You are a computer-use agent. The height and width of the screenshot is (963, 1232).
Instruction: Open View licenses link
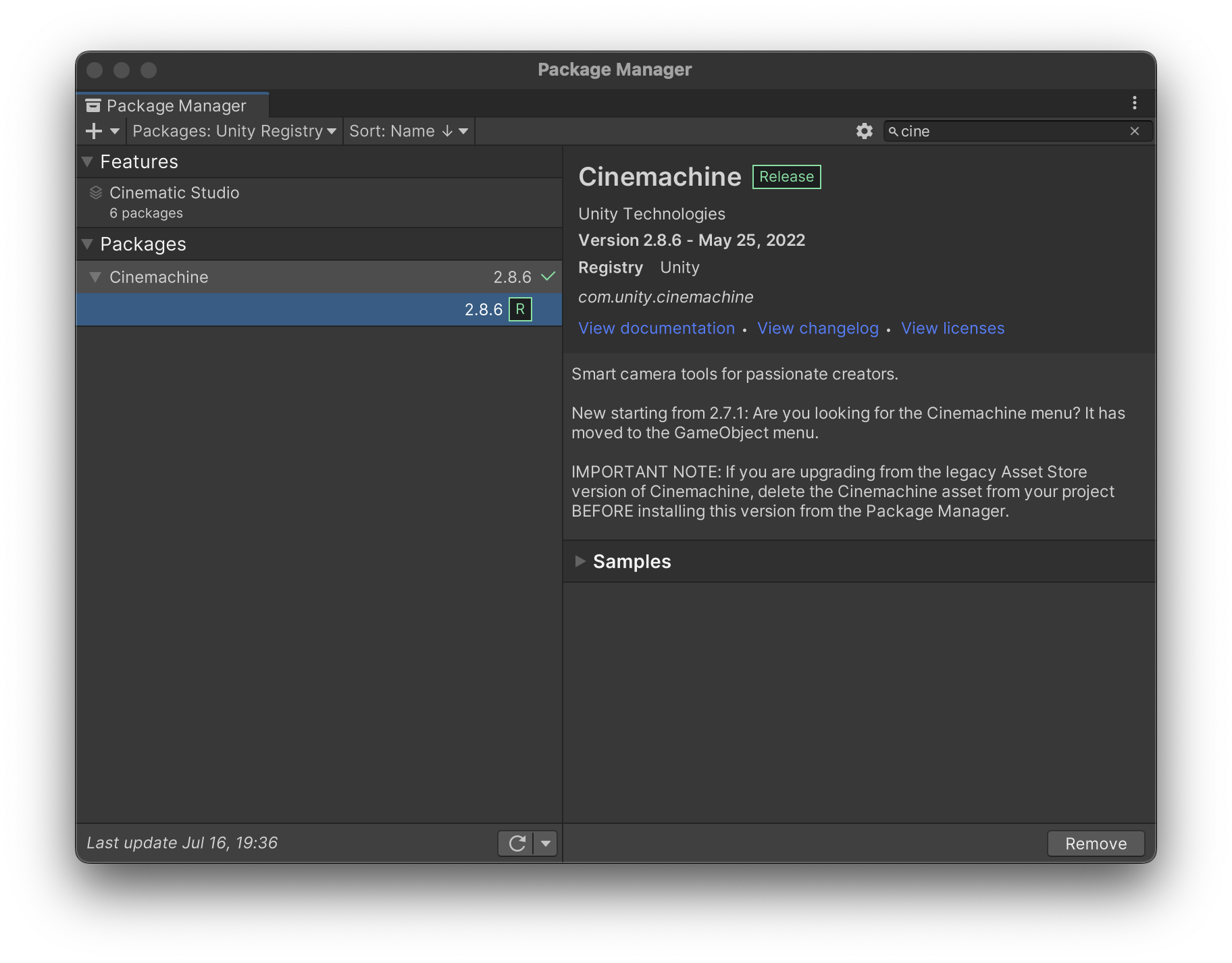[x=952, y=328]
